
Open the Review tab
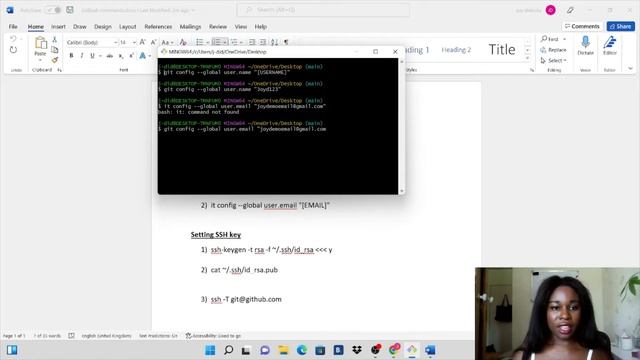[218, 27]
